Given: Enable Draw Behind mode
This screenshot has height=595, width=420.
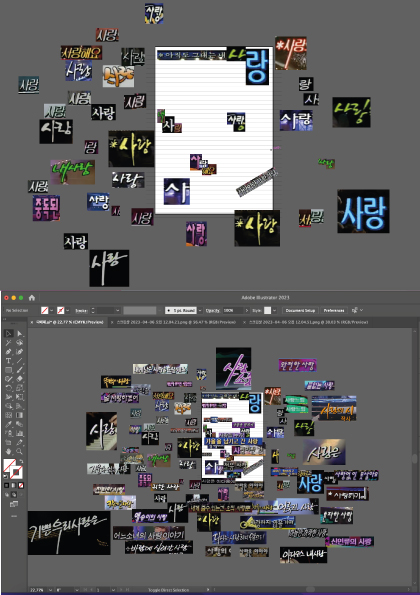Looking at the screenshot, I should 14,494.
